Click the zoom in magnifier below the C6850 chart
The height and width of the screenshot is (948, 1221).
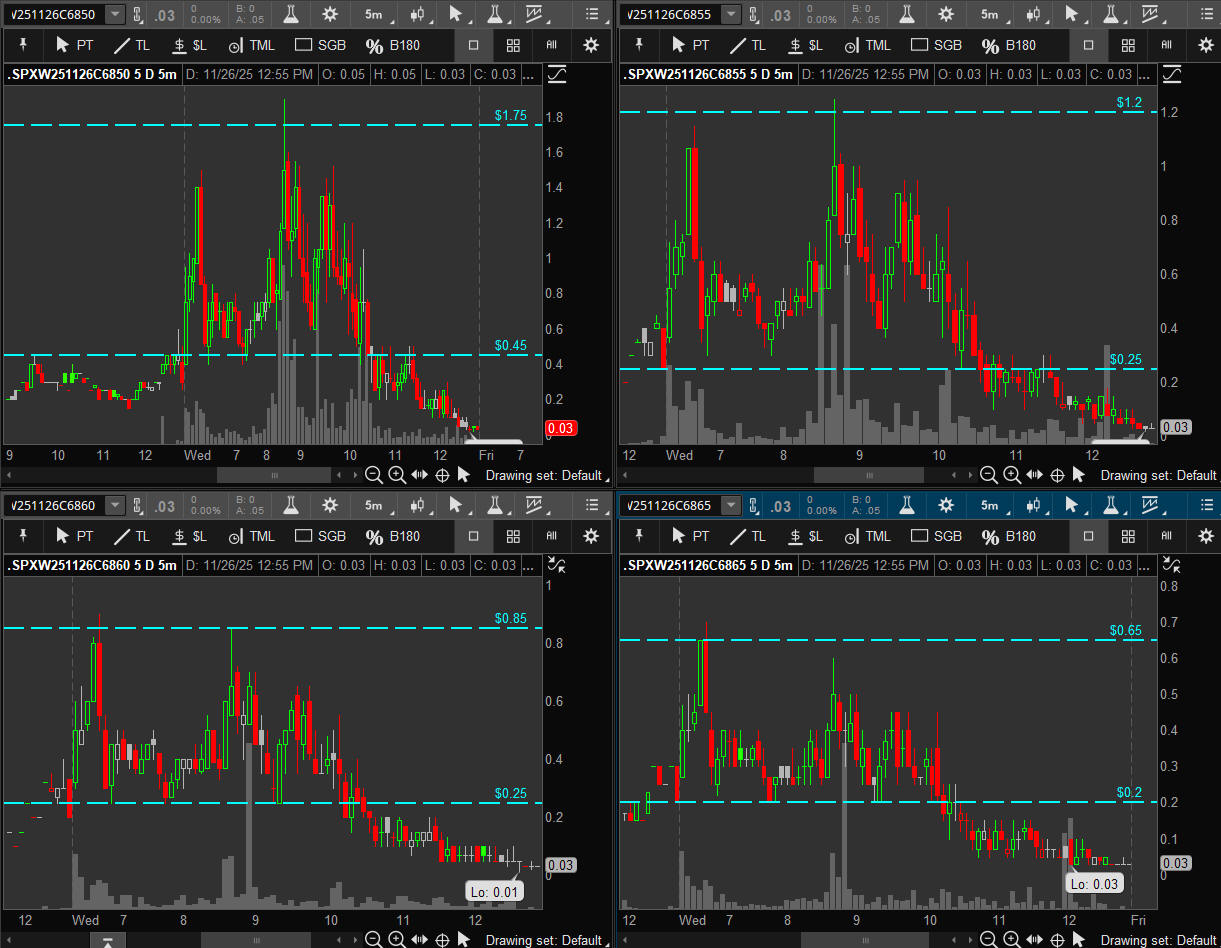click(396, 475)
